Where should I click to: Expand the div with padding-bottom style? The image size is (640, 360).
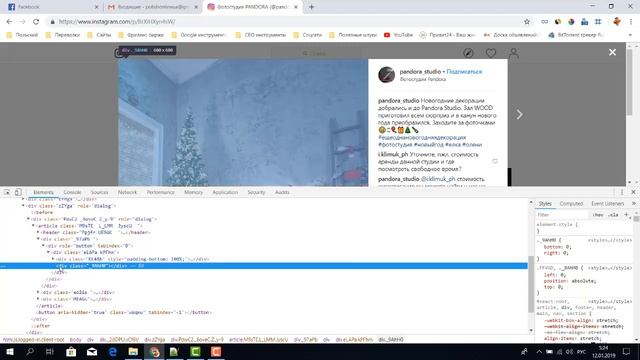(x=53, y=259)
